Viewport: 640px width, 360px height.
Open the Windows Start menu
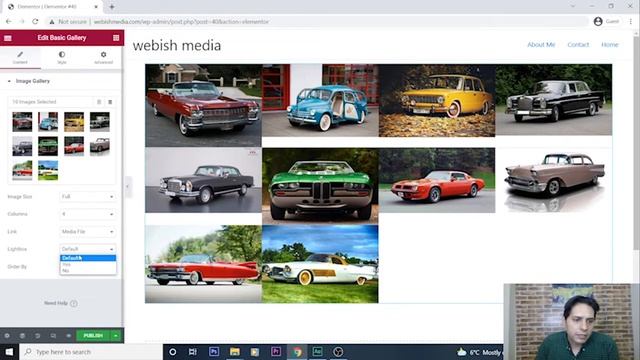click(9, 352)
